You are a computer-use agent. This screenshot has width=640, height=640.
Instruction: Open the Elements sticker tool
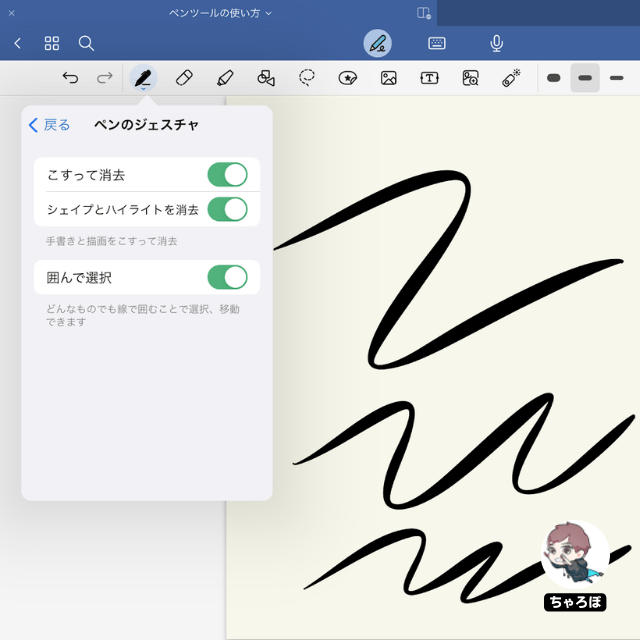[x=348, y=78]
